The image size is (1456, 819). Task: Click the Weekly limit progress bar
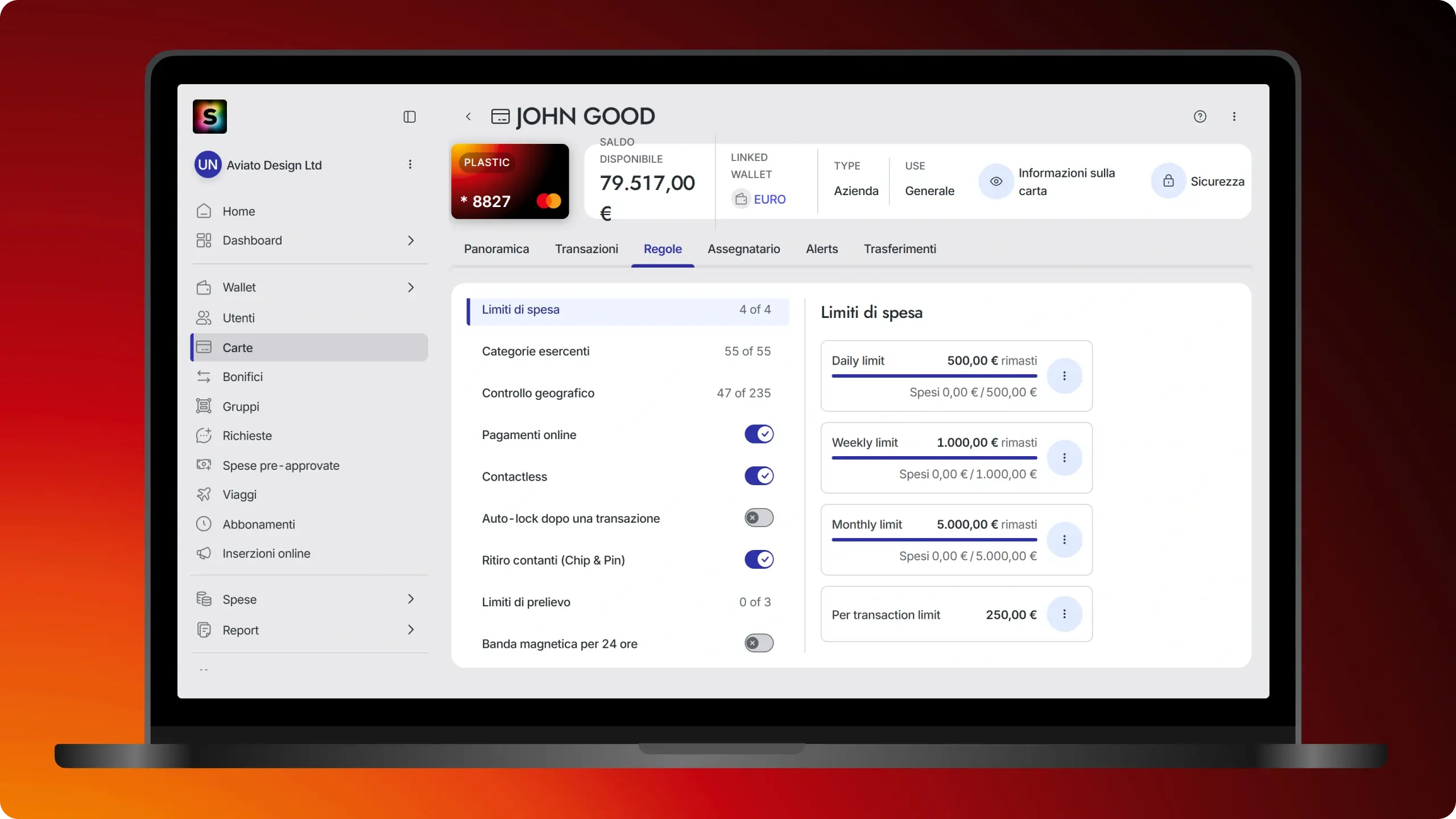click(934, 458)
